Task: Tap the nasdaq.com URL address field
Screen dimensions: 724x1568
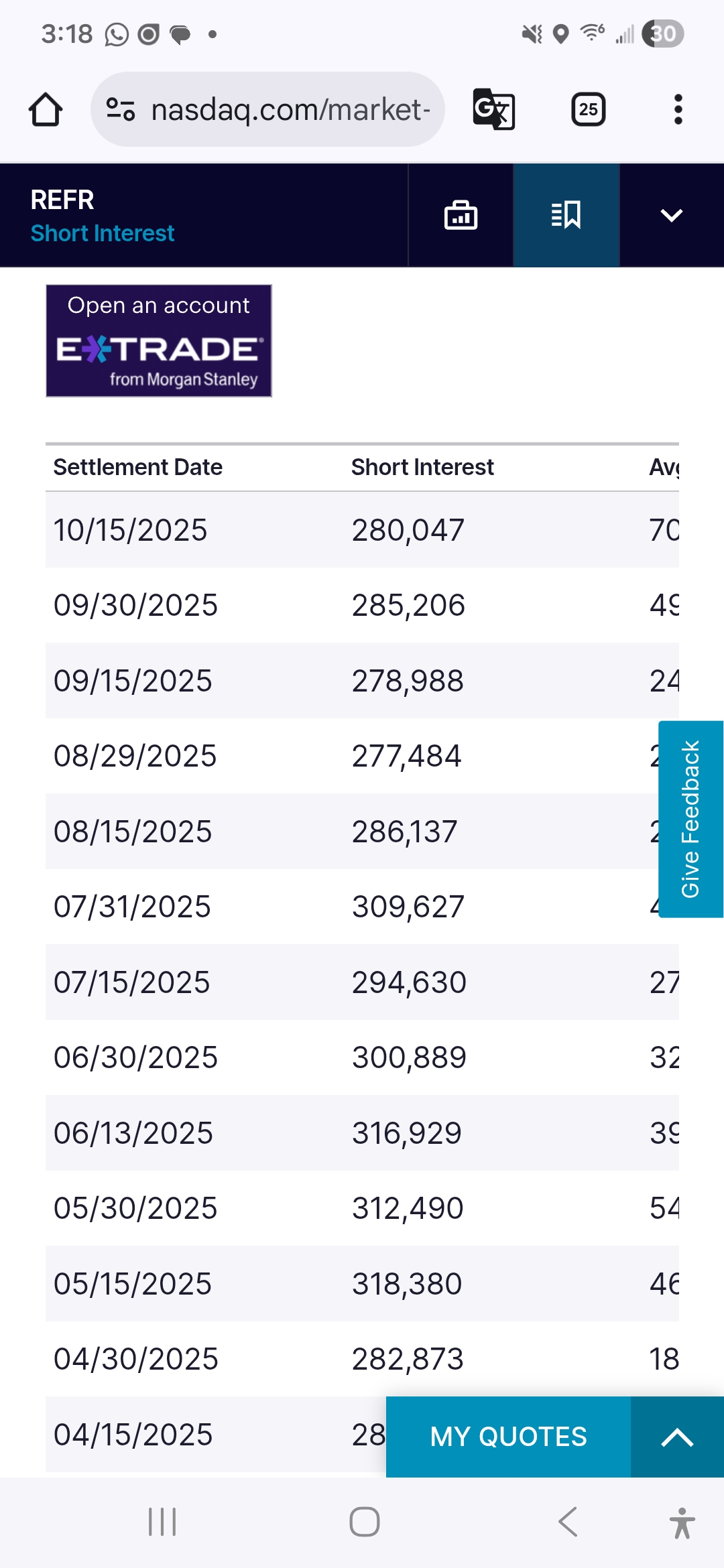Action: pos(290,109)
